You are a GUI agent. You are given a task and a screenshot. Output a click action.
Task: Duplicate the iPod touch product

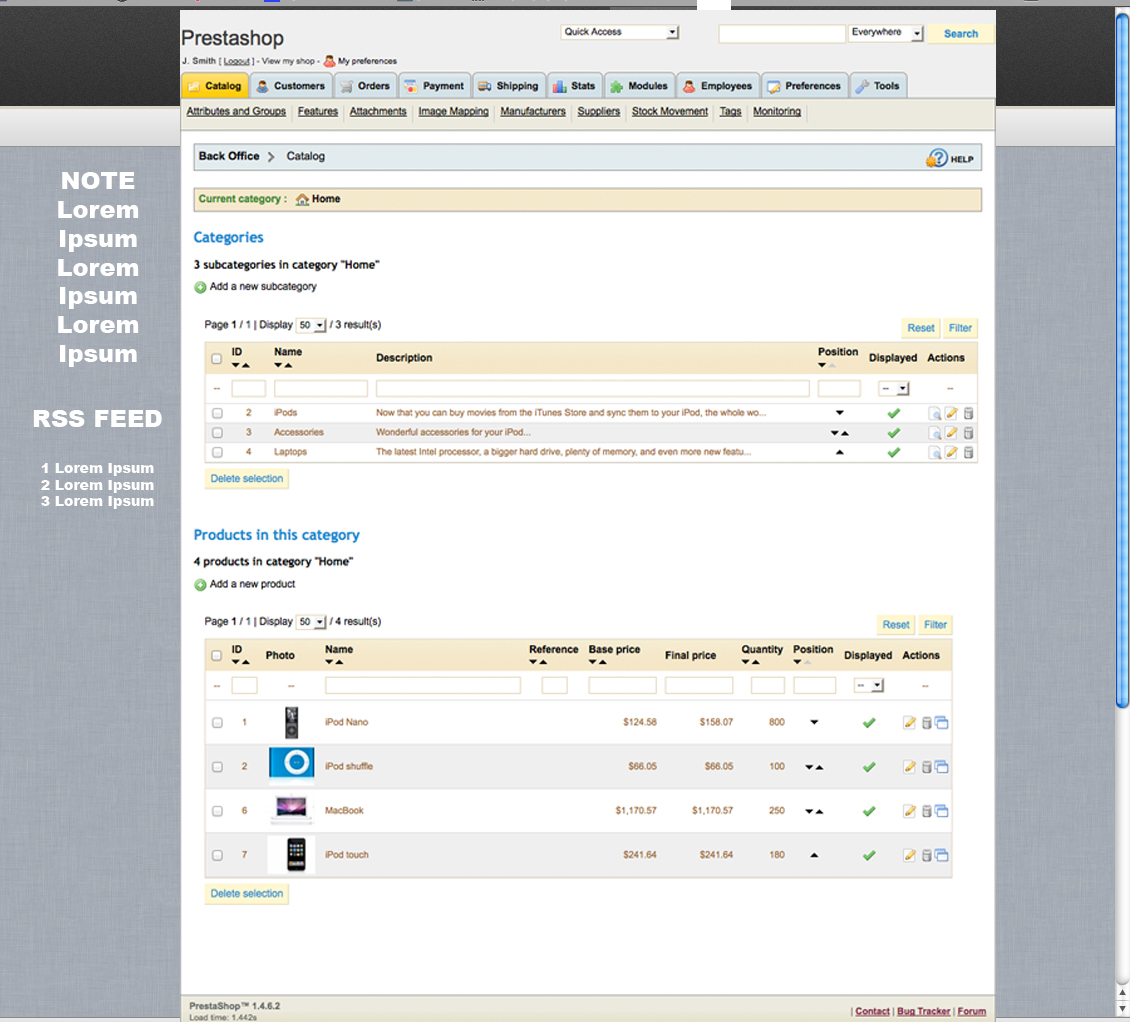(x=941, y=855)
